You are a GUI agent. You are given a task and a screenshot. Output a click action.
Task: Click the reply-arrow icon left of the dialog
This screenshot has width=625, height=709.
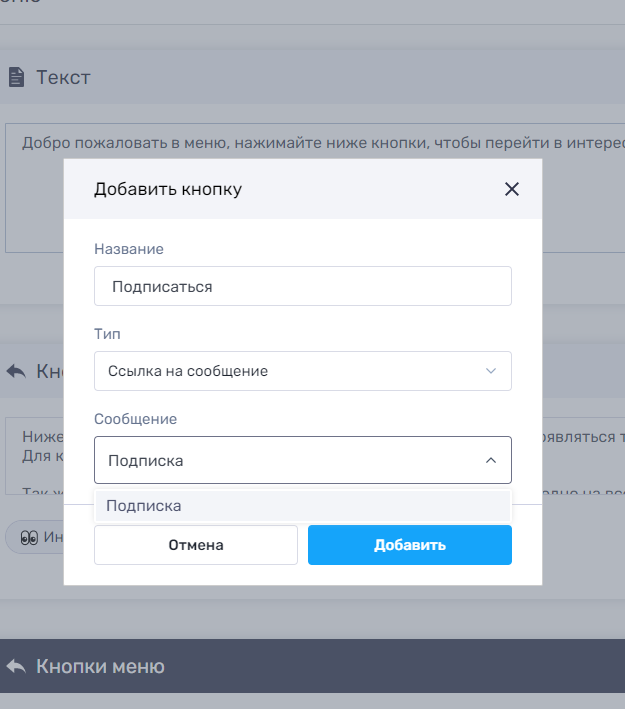click(16, 371)
